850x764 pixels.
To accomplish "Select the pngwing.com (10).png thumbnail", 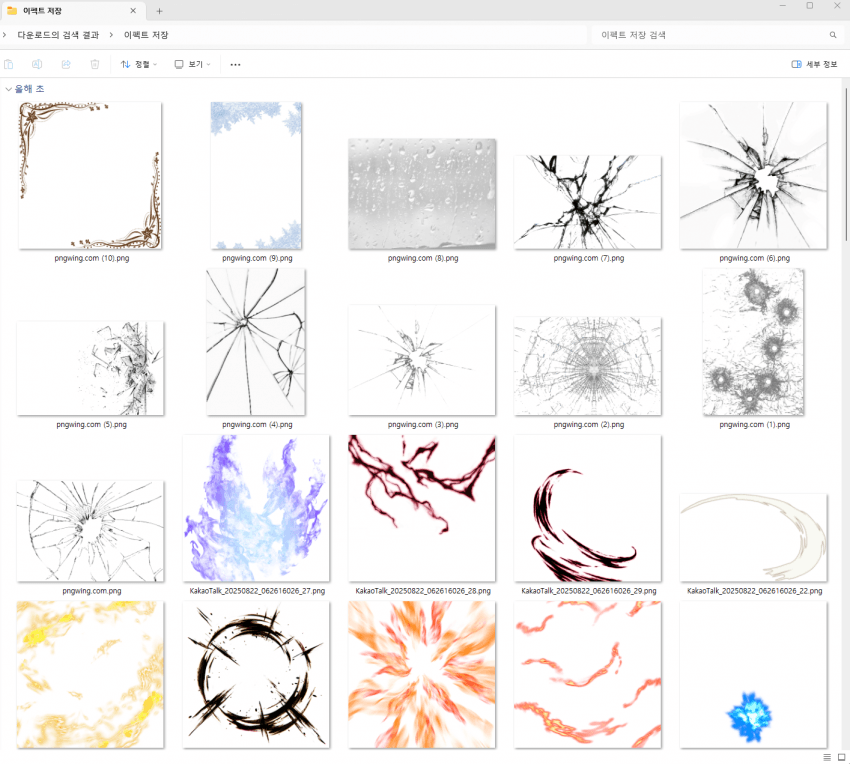I will [x=90, y=175].
